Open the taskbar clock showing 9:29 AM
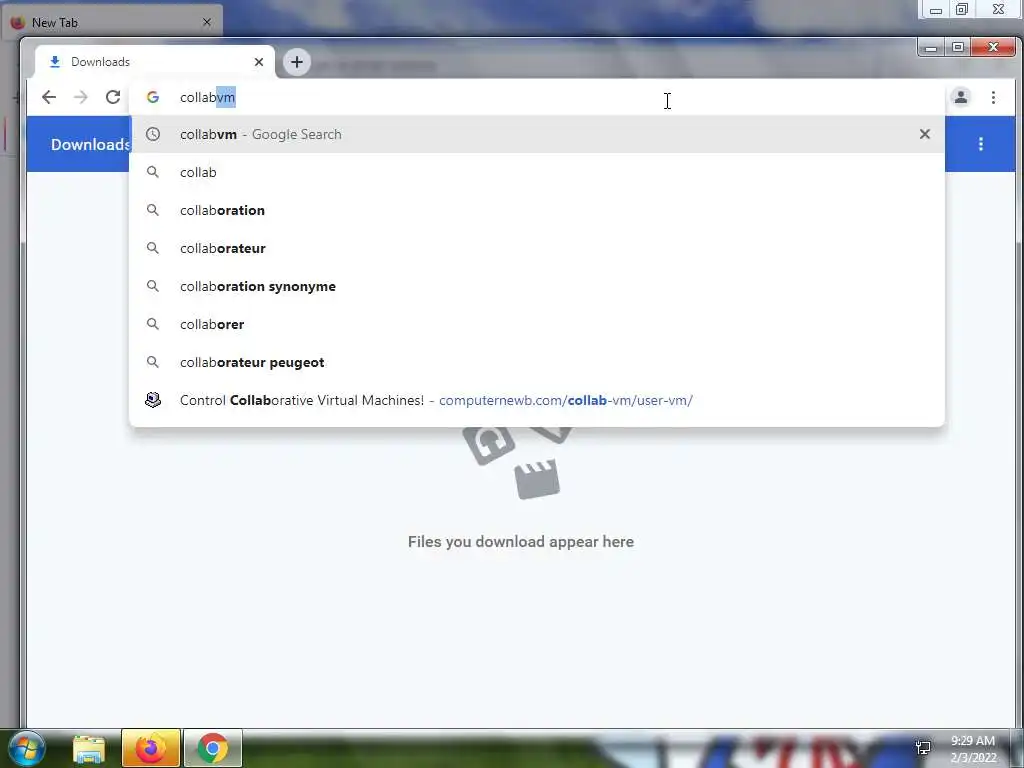 973,749
